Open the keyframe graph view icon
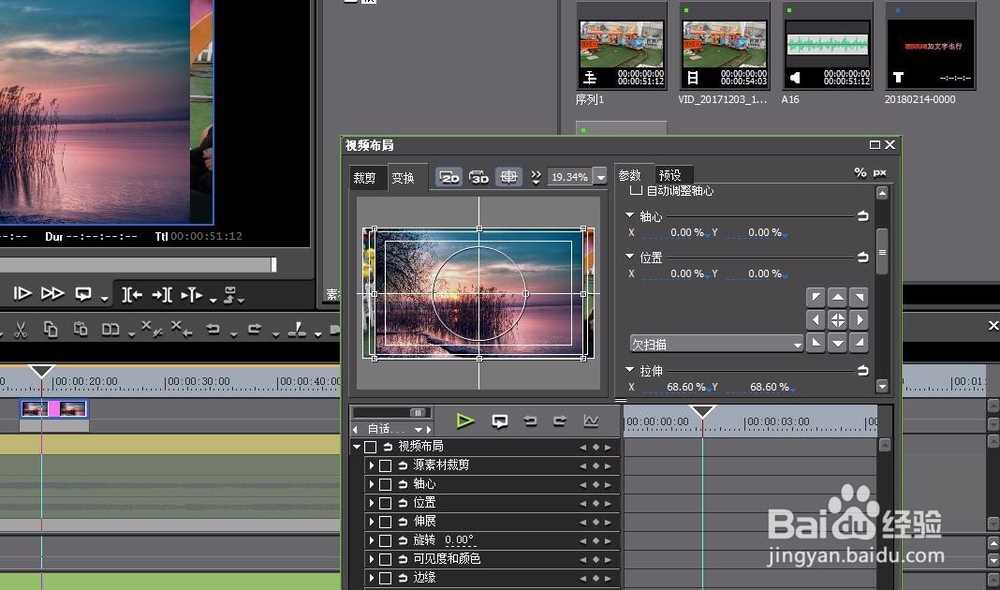 [591, 421]
